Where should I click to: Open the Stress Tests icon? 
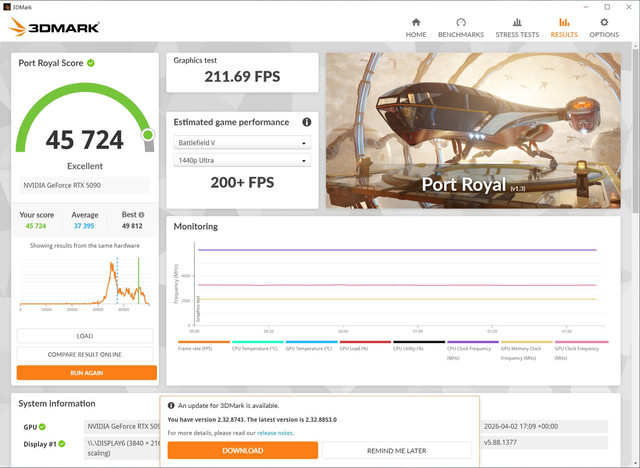pos(517,22)
